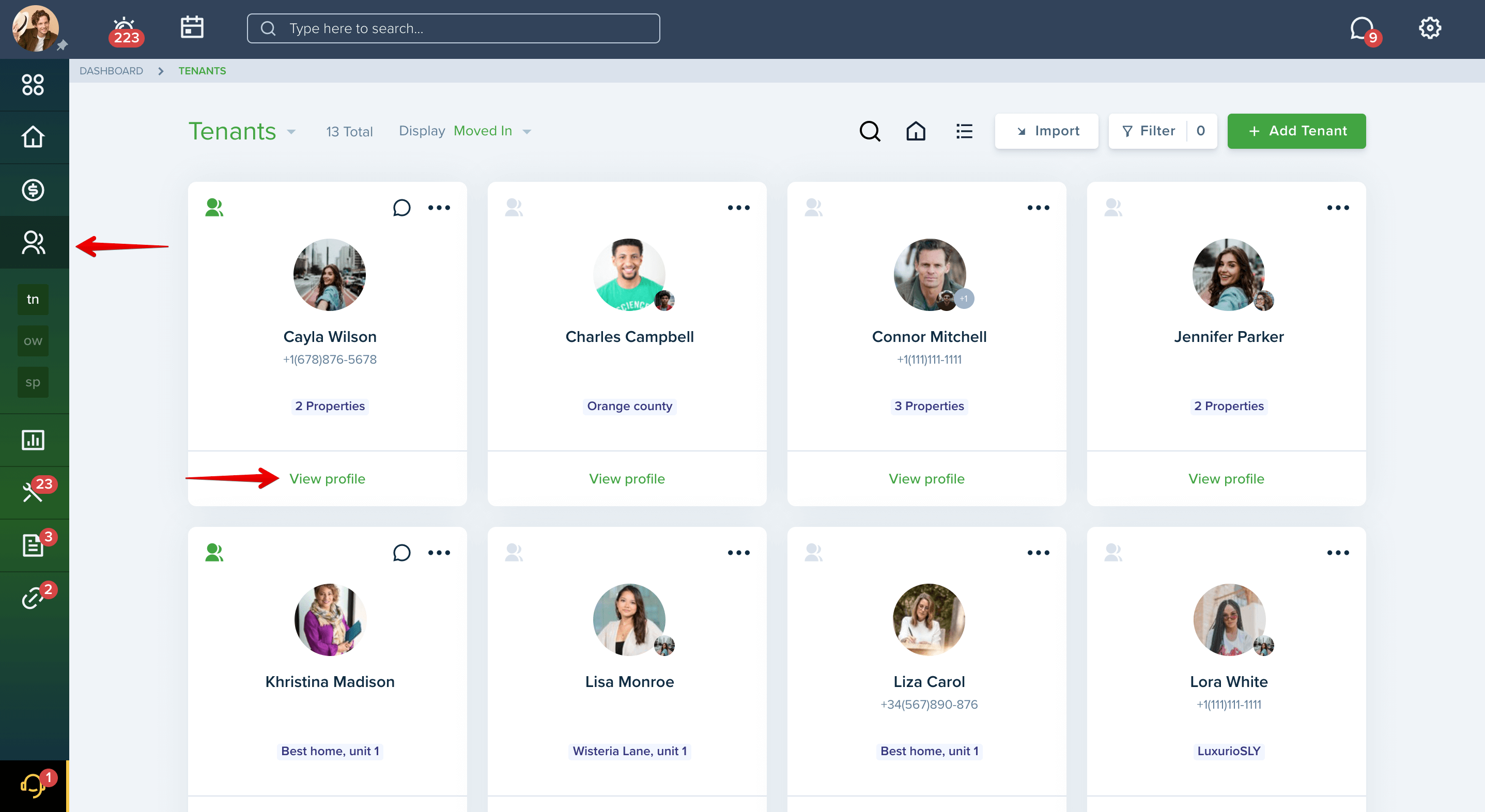Viewport: 1485px width, 812px height.
Task: Click the Add Tenant button
Action: point(1296,131)
